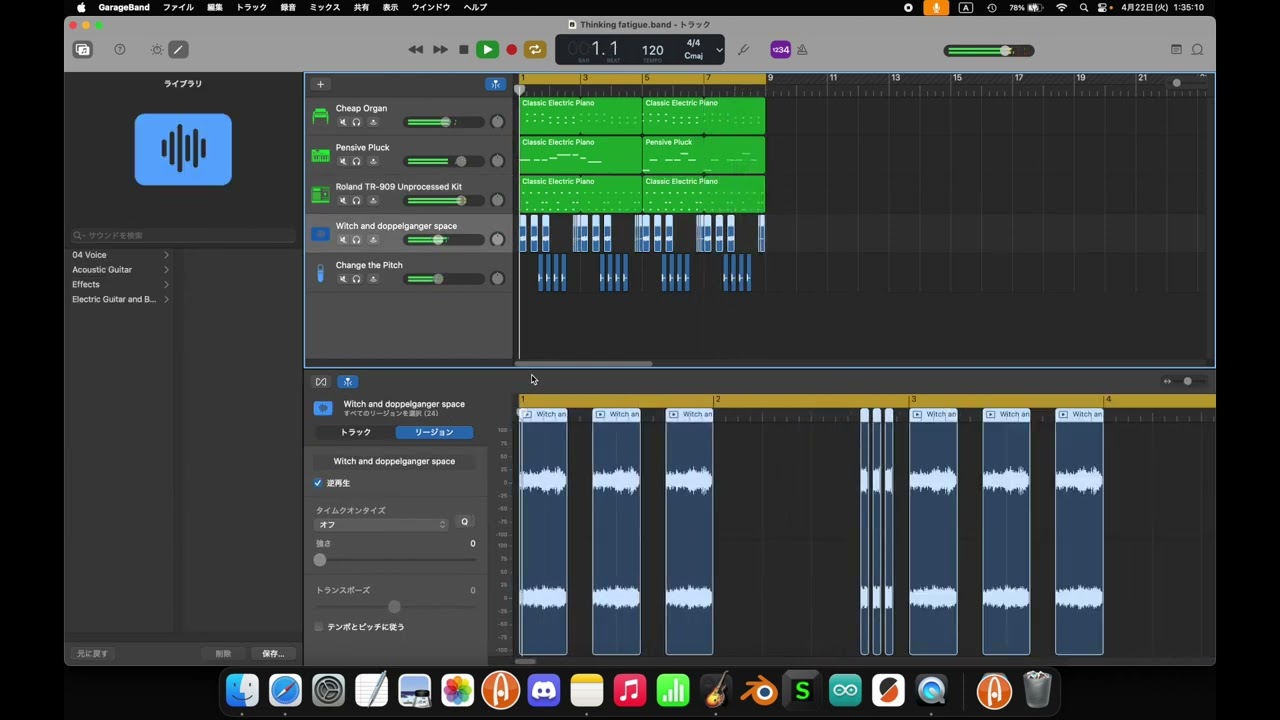Uncheck the 逆再生 reverse playback checkbox
Screen dimensions: 1280x720
pyautogui.click(x=318, y=483)
